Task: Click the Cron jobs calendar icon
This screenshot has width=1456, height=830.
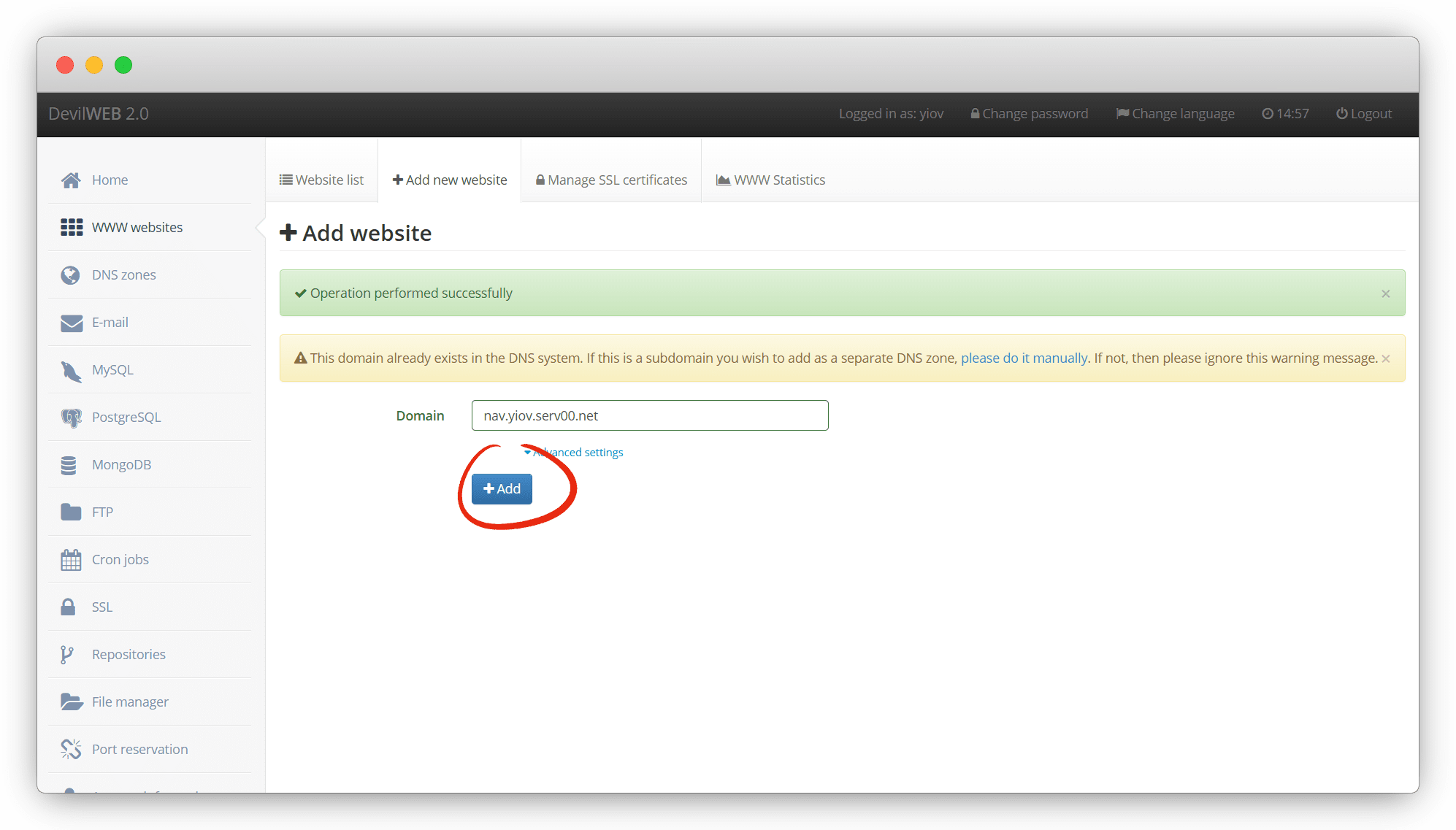Action: point(71,560)
